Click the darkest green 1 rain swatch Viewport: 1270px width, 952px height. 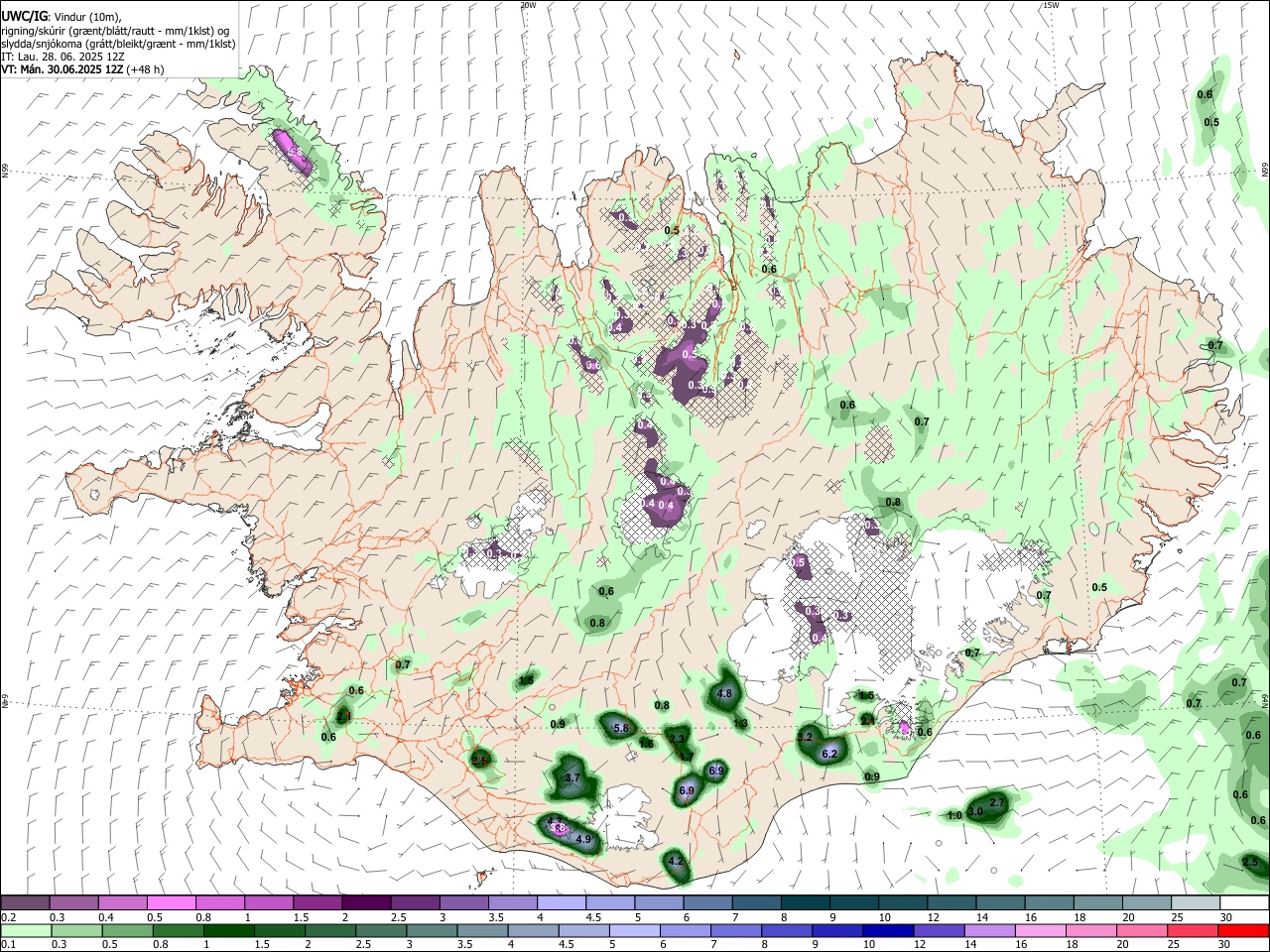pyautogui.click(x=228, y=930)
